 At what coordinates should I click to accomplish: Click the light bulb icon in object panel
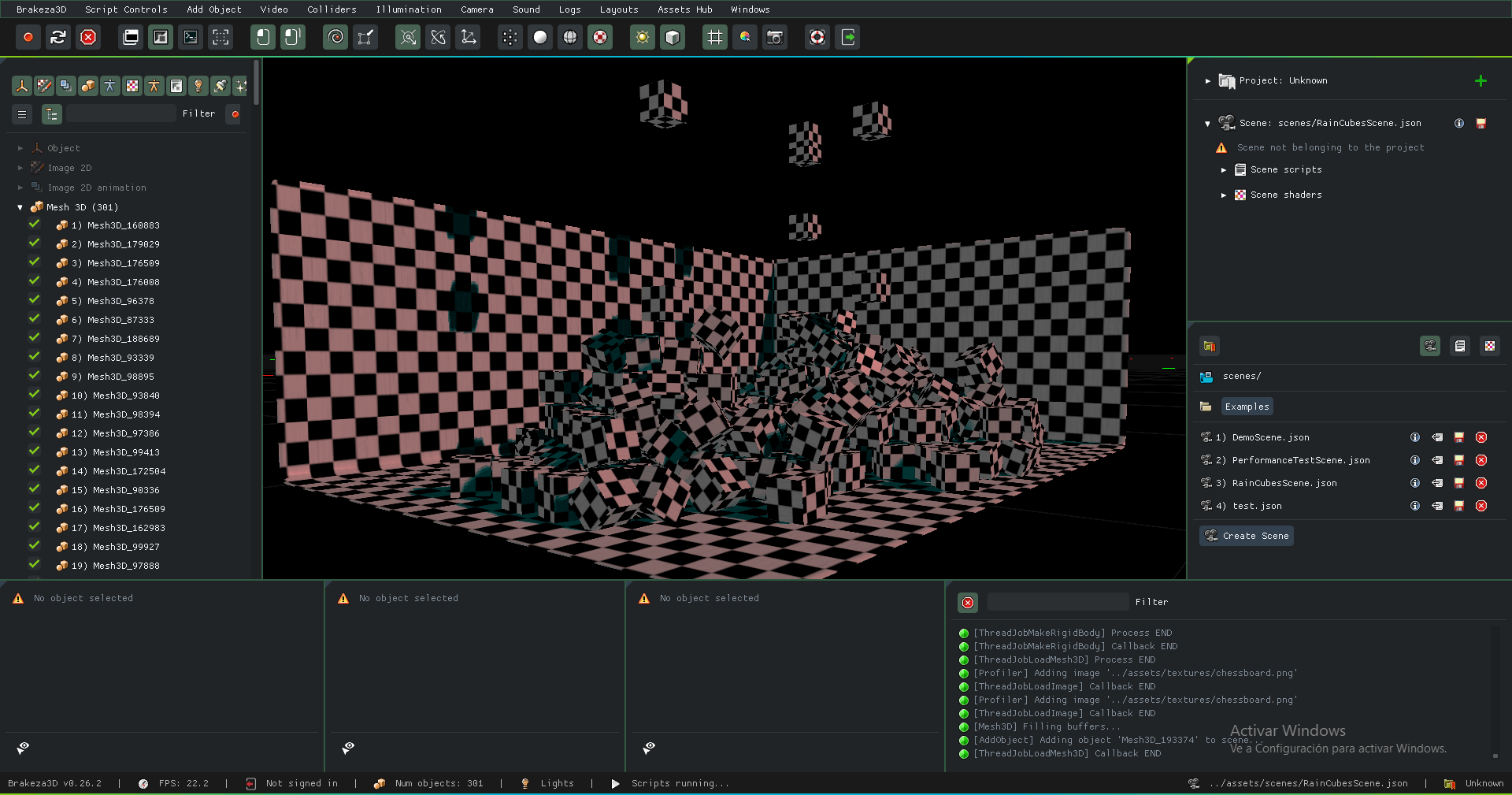pos(198,86)
